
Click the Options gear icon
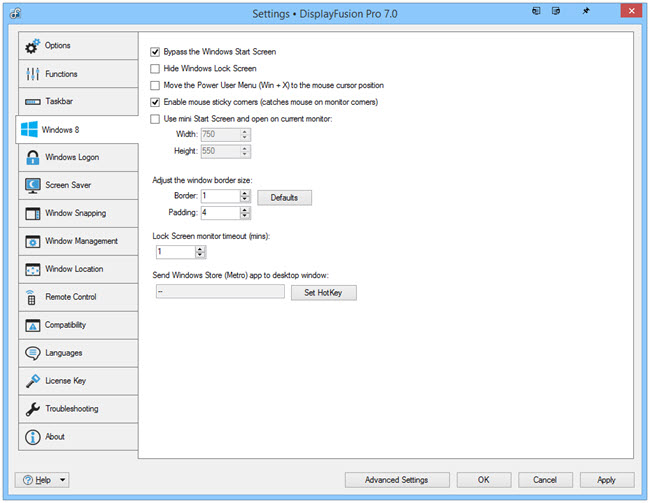[32, 46]
